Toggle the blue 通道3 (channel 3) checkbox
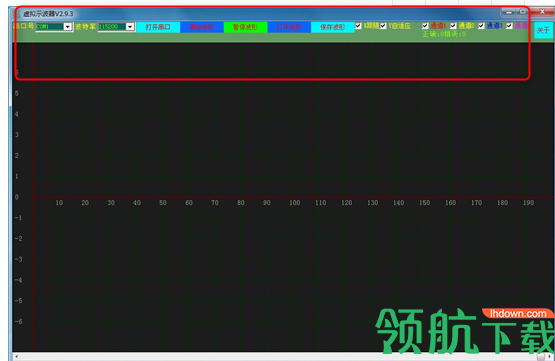Viewport: 555px width, 361px height. [x=481, y=26]
